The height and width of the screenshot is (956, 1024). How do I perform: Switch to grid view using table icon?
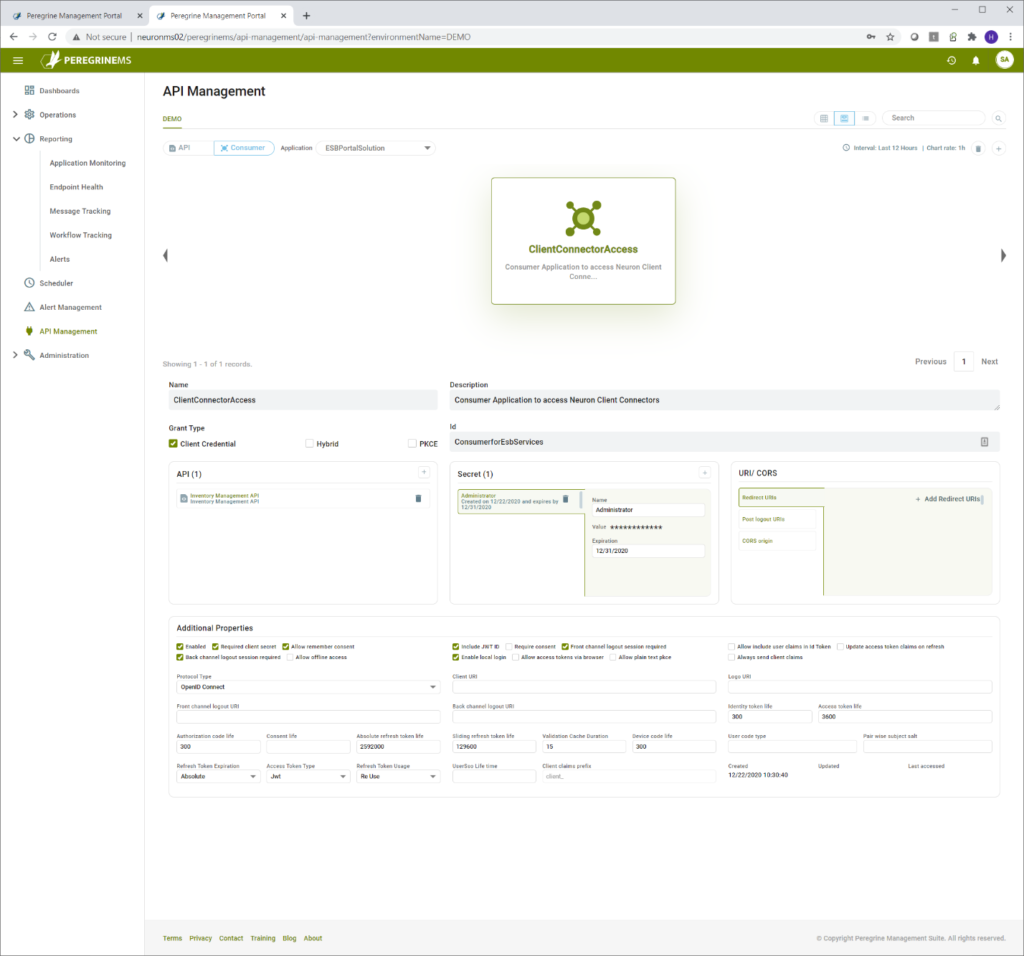(822, 118)
